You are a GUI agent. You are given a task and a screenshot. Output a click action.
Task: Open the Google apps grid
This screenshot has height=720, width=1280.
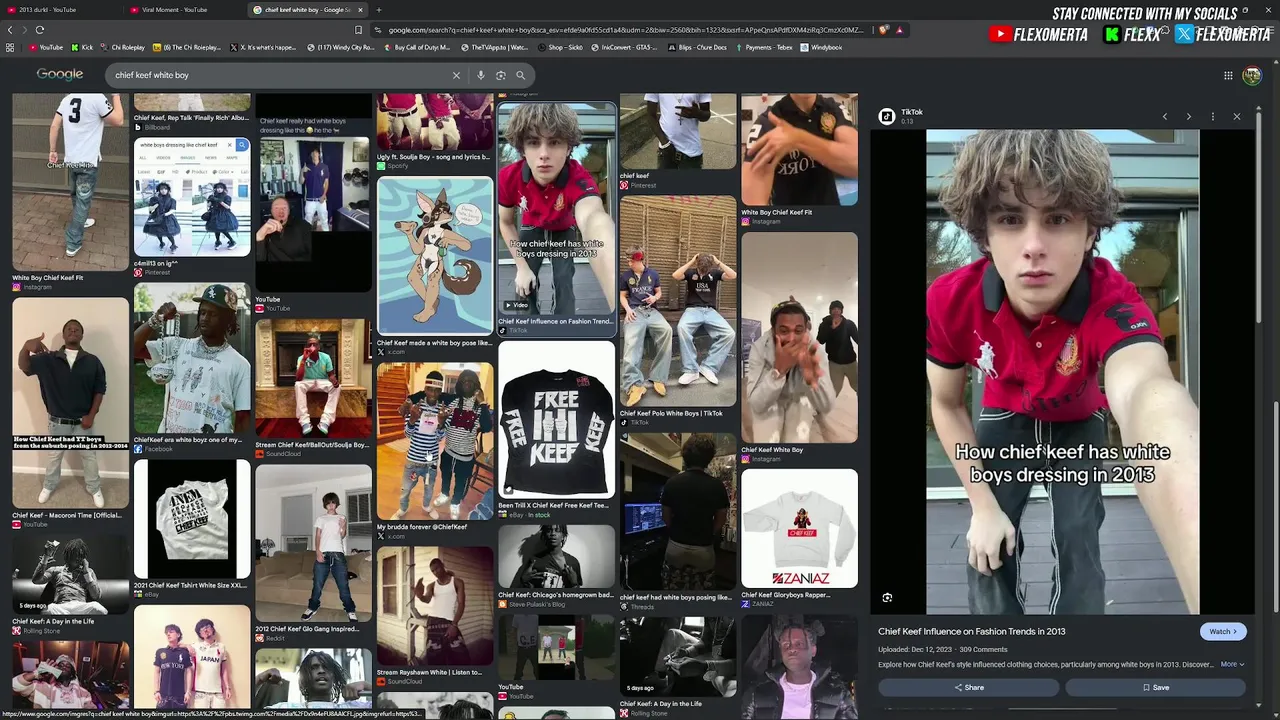pyautogui.click(x=1228, y=75)
